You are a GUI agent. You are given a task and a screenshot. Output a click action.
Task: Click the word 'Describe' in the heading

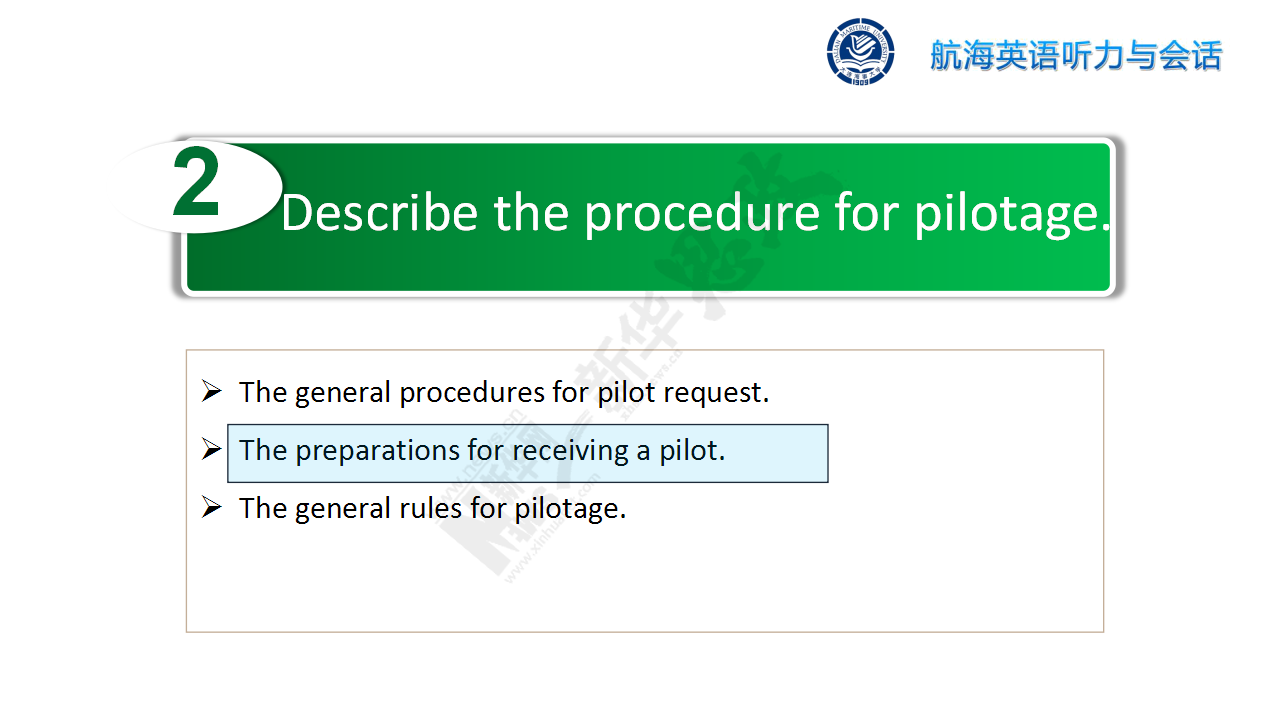380,213
